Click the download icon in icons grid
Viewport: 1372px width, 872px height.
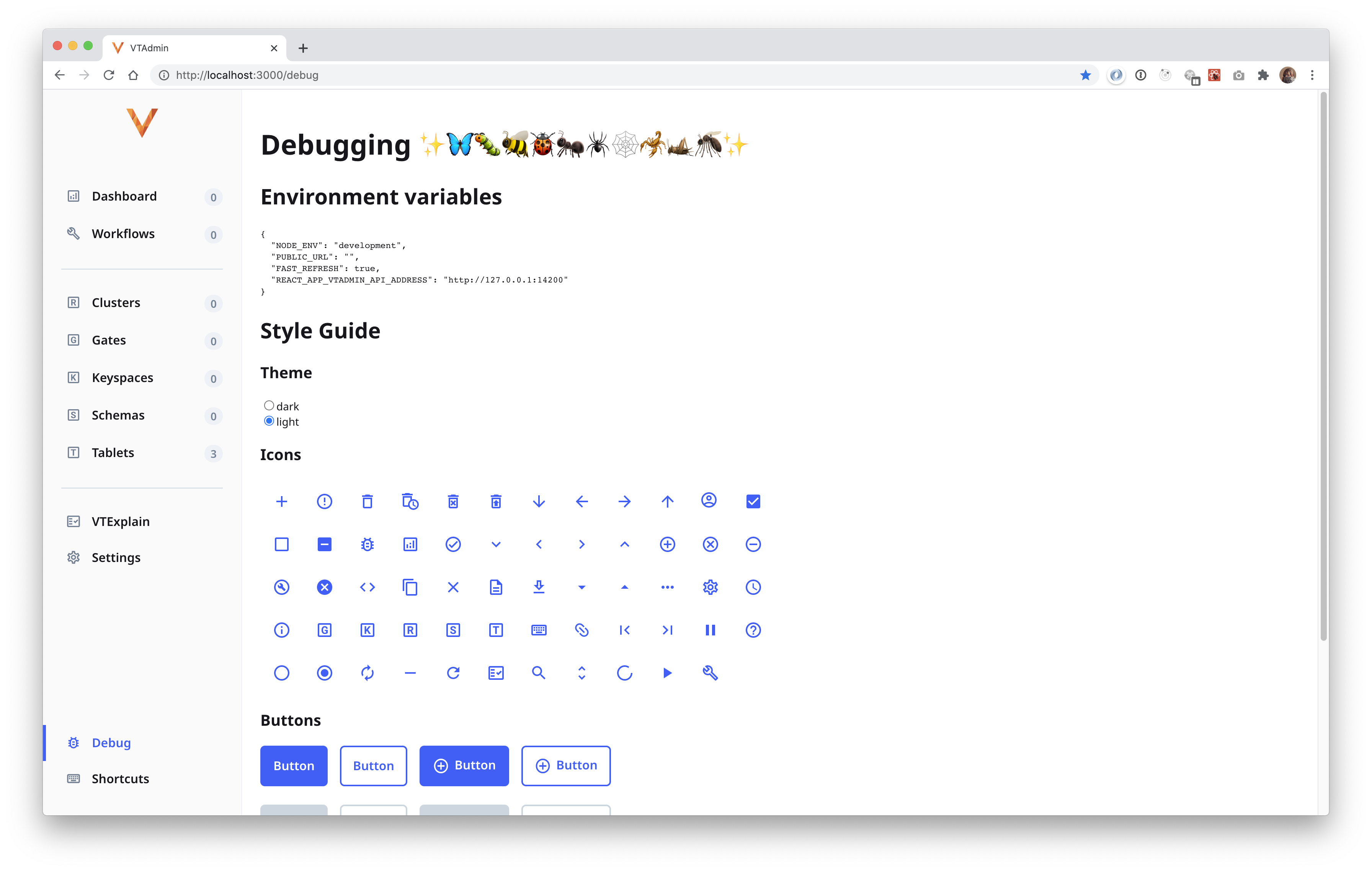pyautogui.click(x=539, y=587)
